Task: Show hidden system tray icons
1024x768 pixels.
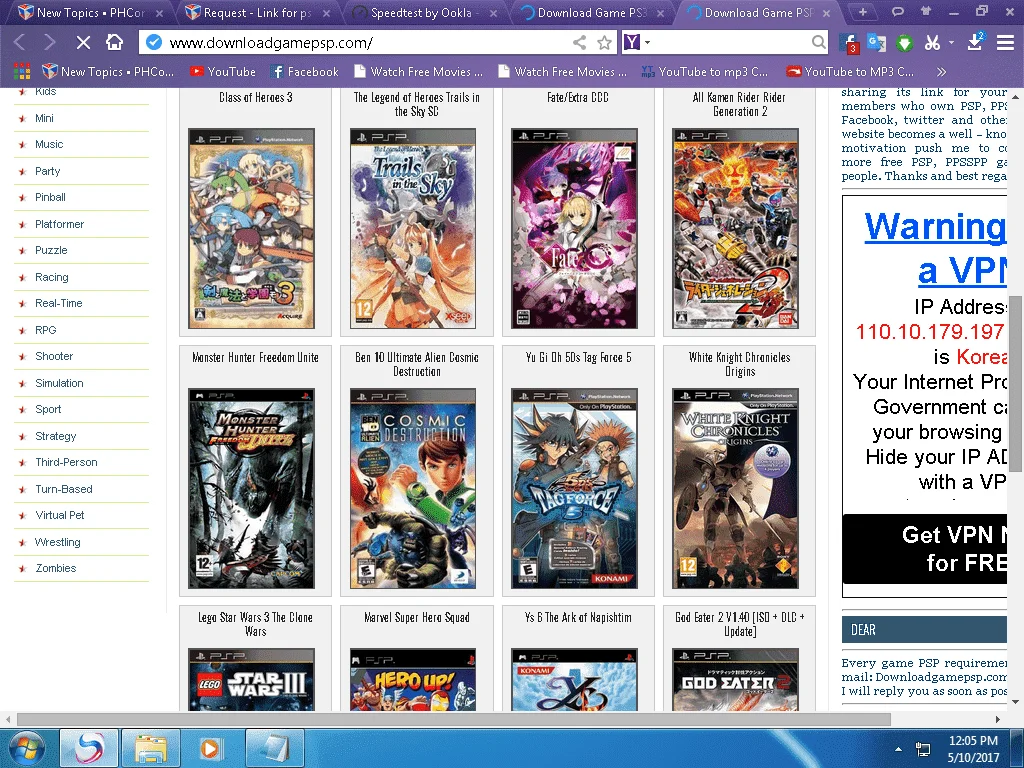Action: click(x=898, y=749)
